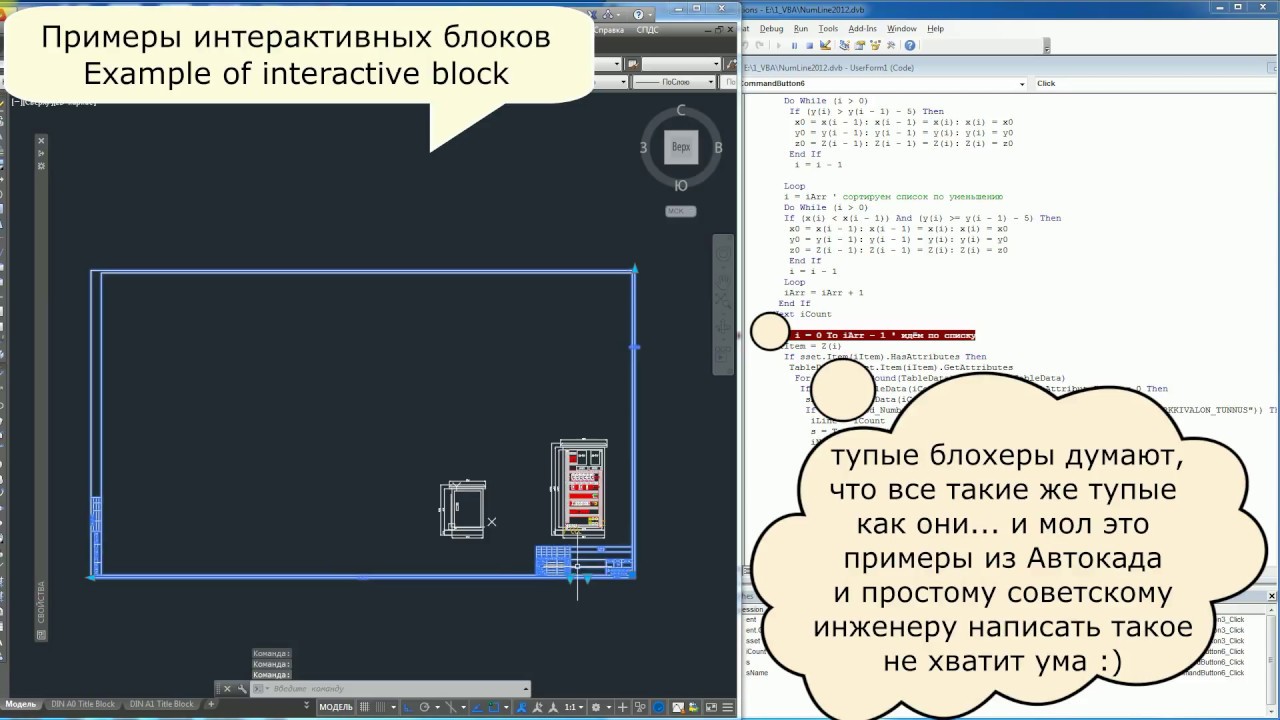
Task: Toggle object snap in status bar
Action: (494, 707)
